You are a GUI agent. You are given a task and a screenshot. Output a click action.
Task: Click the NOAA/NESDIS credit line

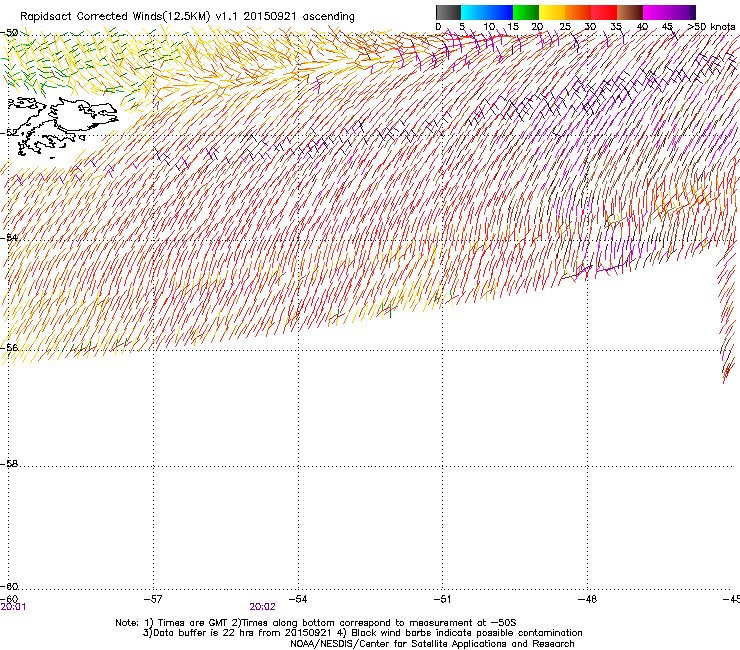[432, 644]
